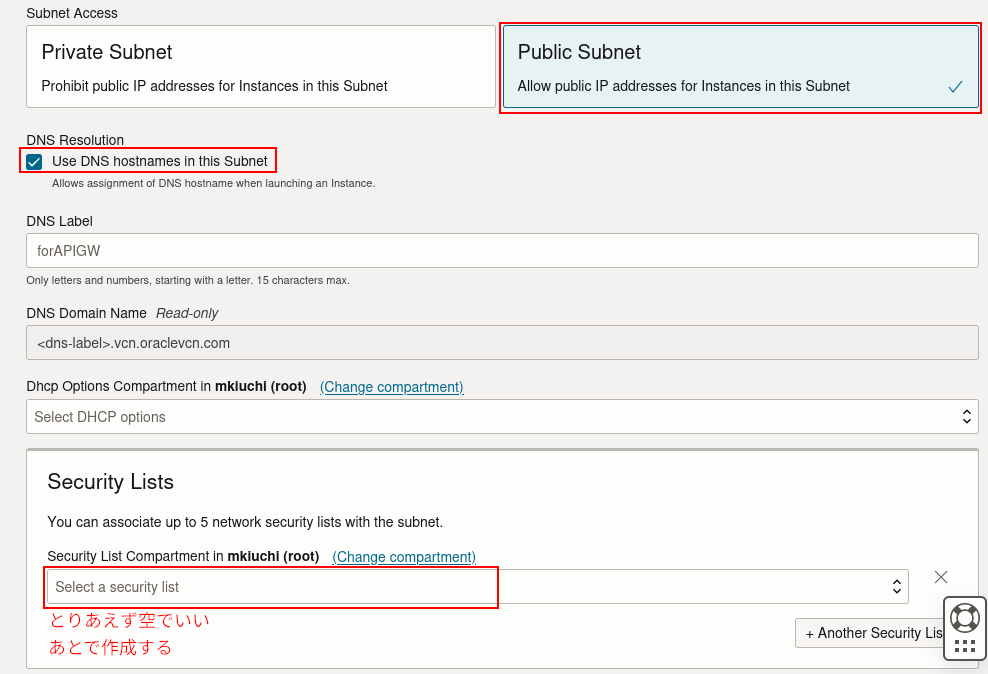Viewport: 988px width, 674px height.
Task: Click Change compartment link for Dhcp Options
Action: (391, 387)
